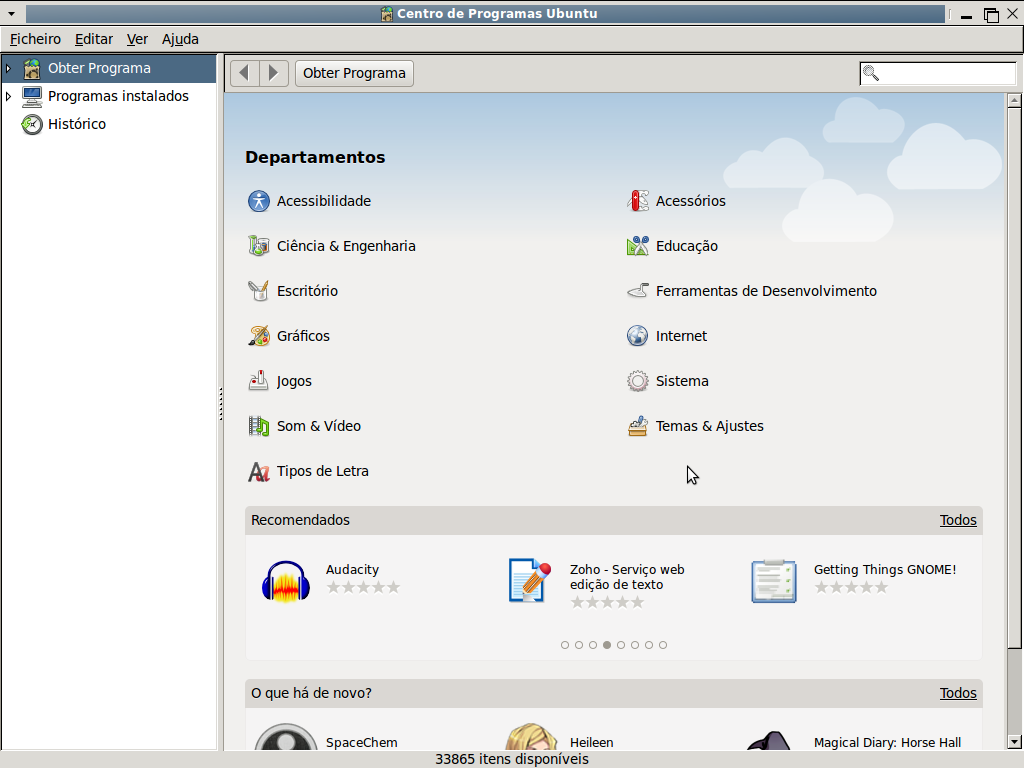The image size is (1024, 768).
Task: Click the Sistema gear icon
Action: click(x=637, y=381)
